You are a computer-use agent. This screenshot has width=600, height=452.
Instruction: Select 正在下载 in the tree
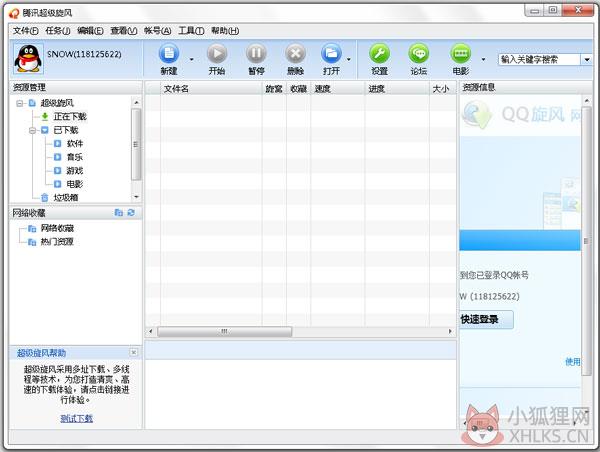coord(70,116)
